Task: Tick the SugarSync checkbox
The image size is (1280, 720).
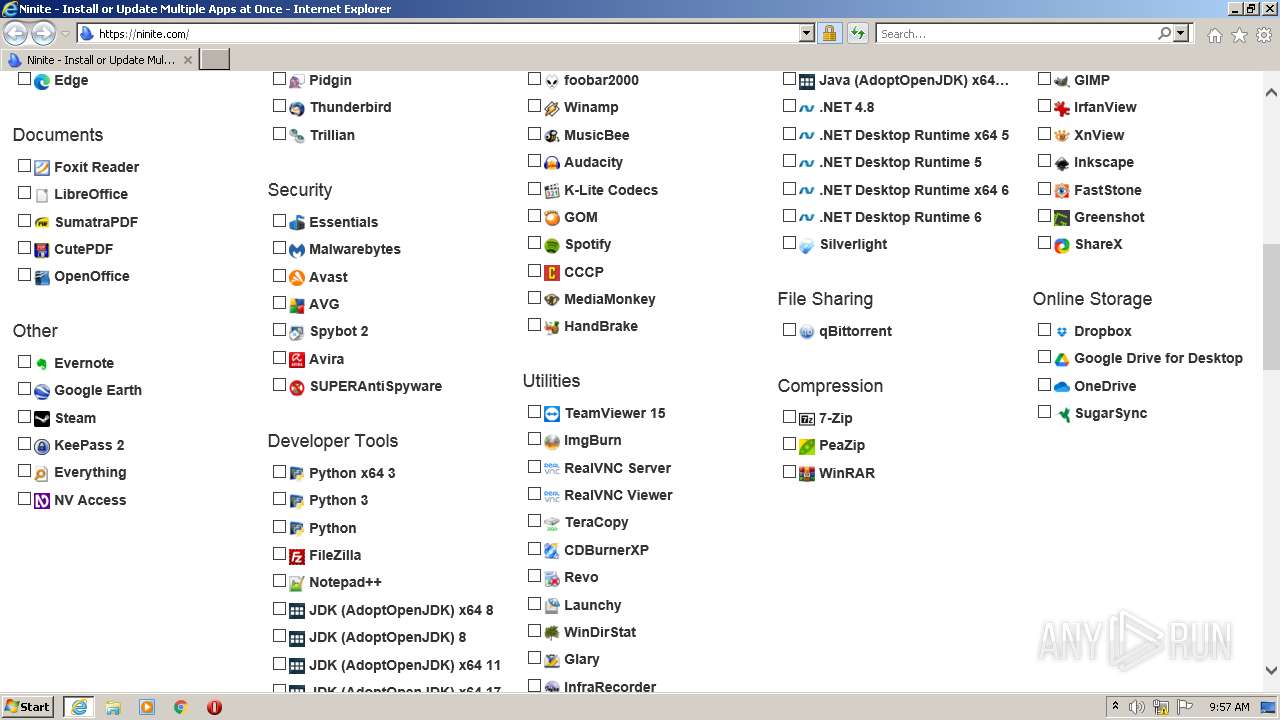Action: [1044, 411]
